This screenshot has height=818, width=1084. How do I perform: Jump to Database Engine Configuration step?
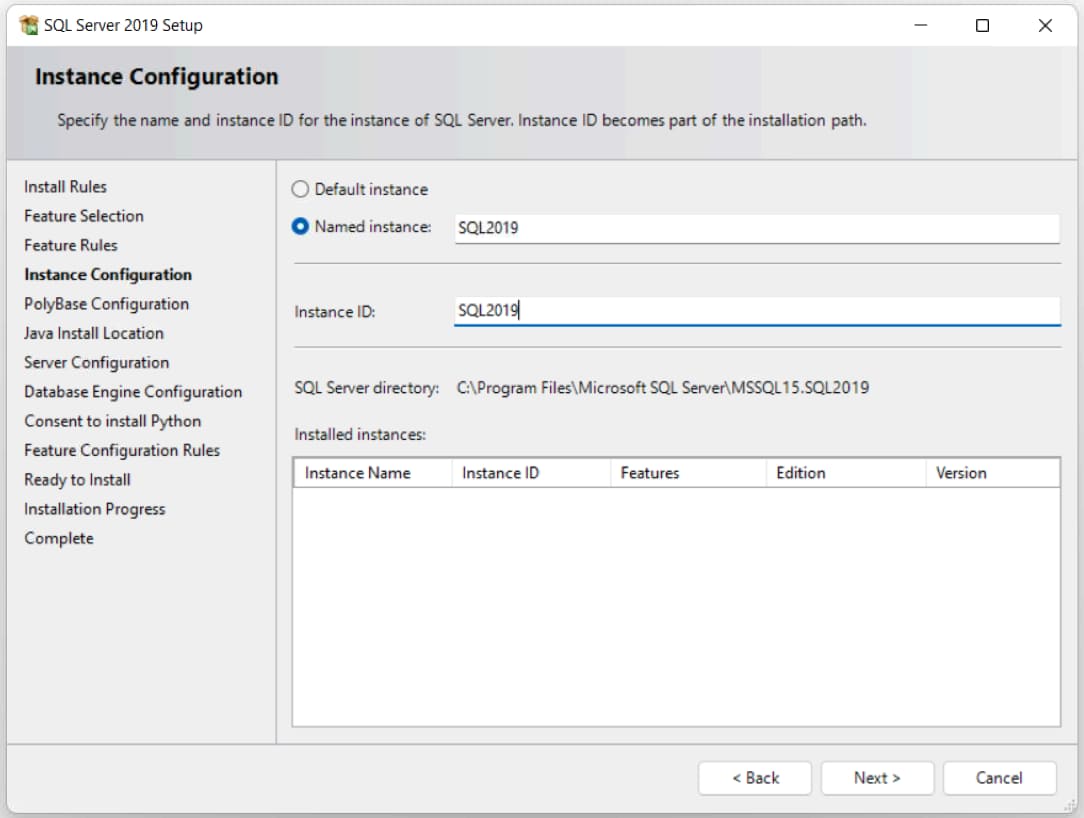[133, 392]
